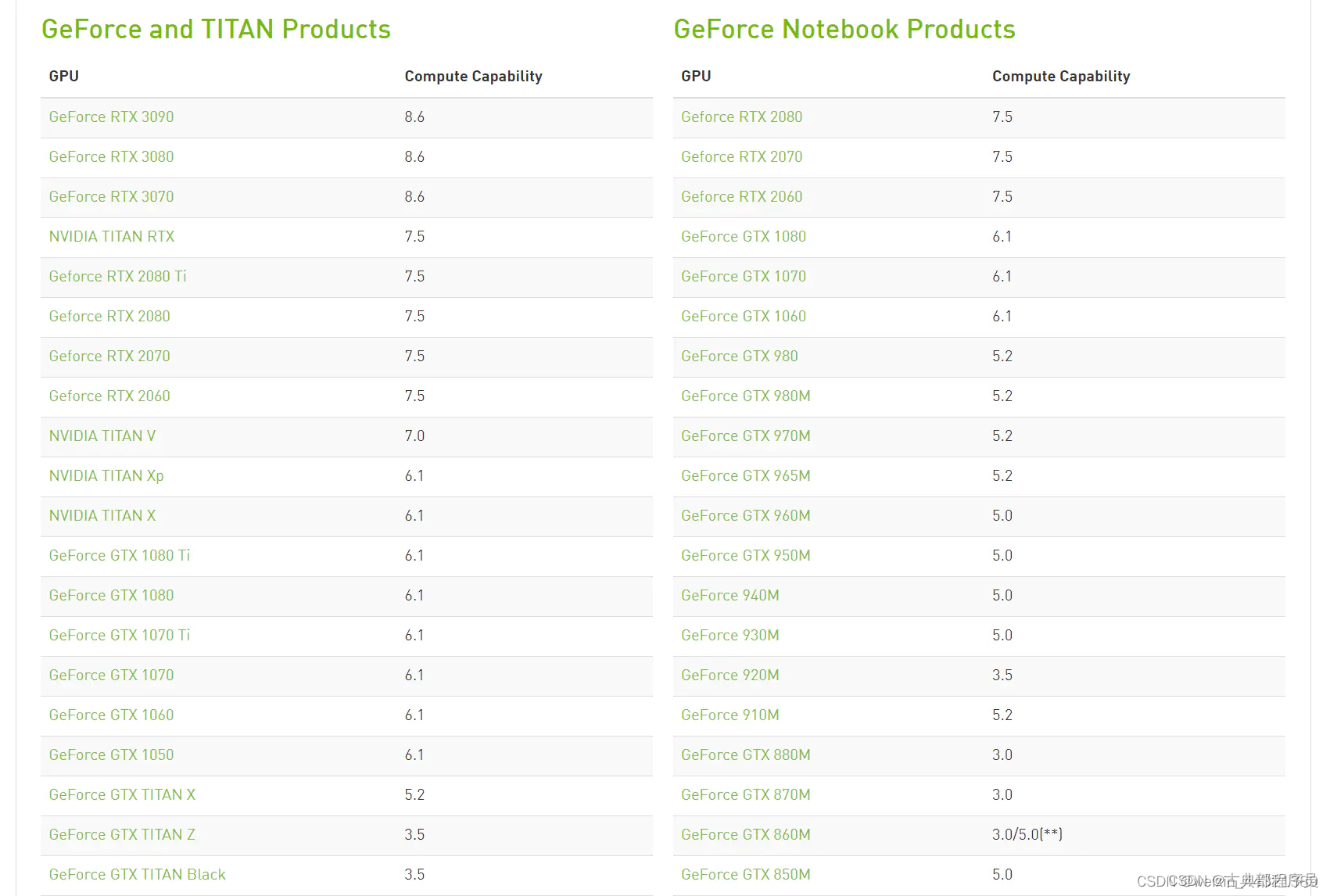Viewport: 1330px width, 896px height.
Task: Click Compute Capability header in TITAN table
Action: coord(473,77)
